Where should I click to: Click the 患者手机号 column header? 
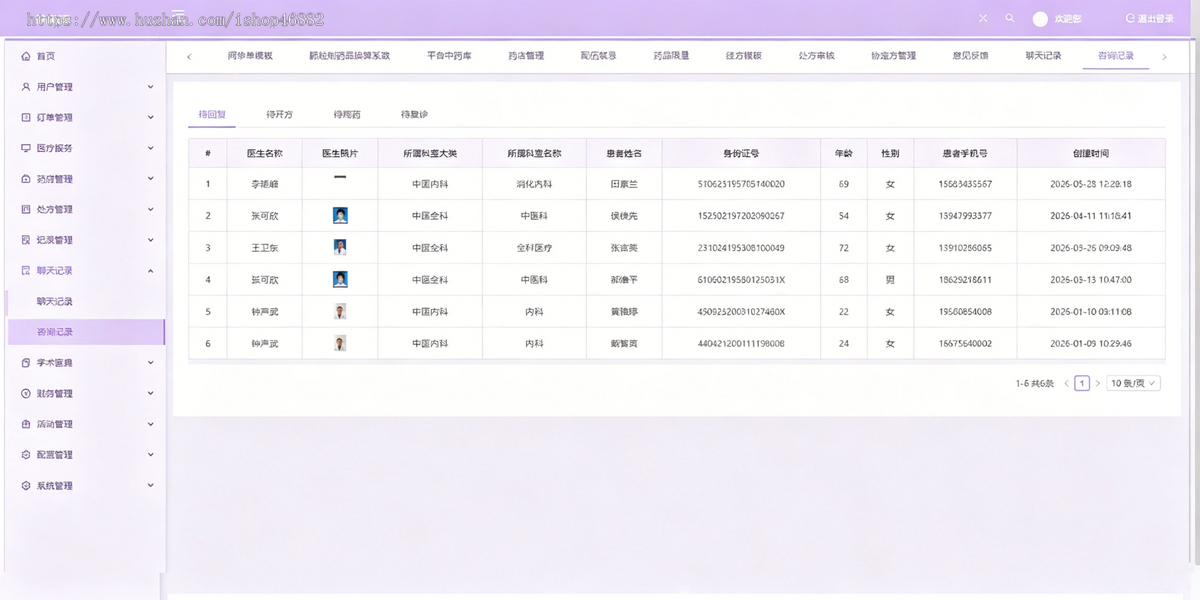[x=965, y=153]
